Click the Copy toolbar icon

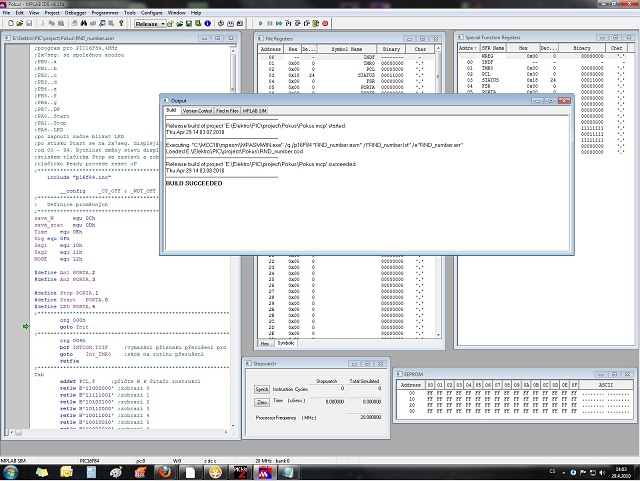(52, 23)
